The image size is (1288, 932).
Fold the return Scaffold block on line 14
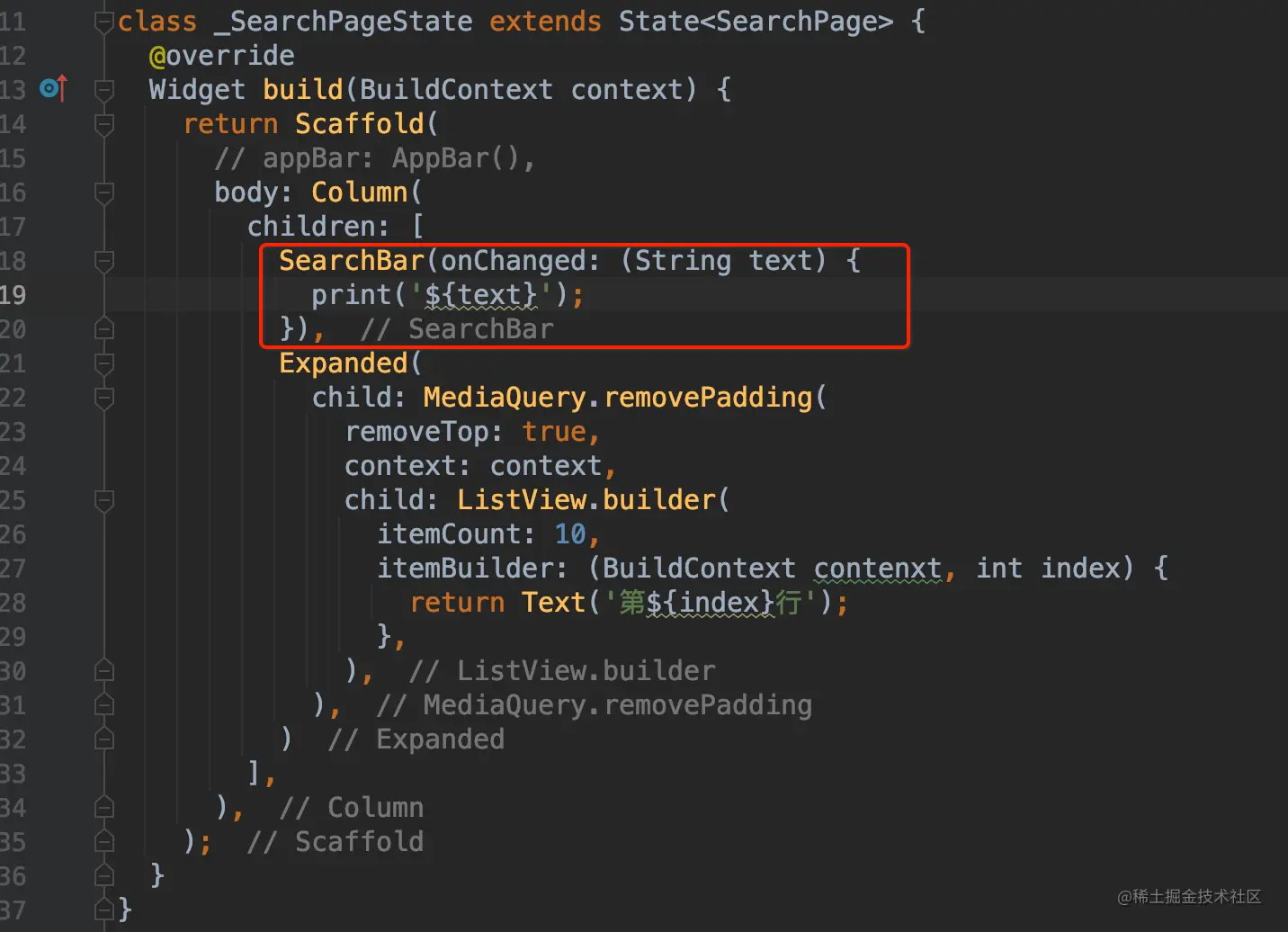104,123
